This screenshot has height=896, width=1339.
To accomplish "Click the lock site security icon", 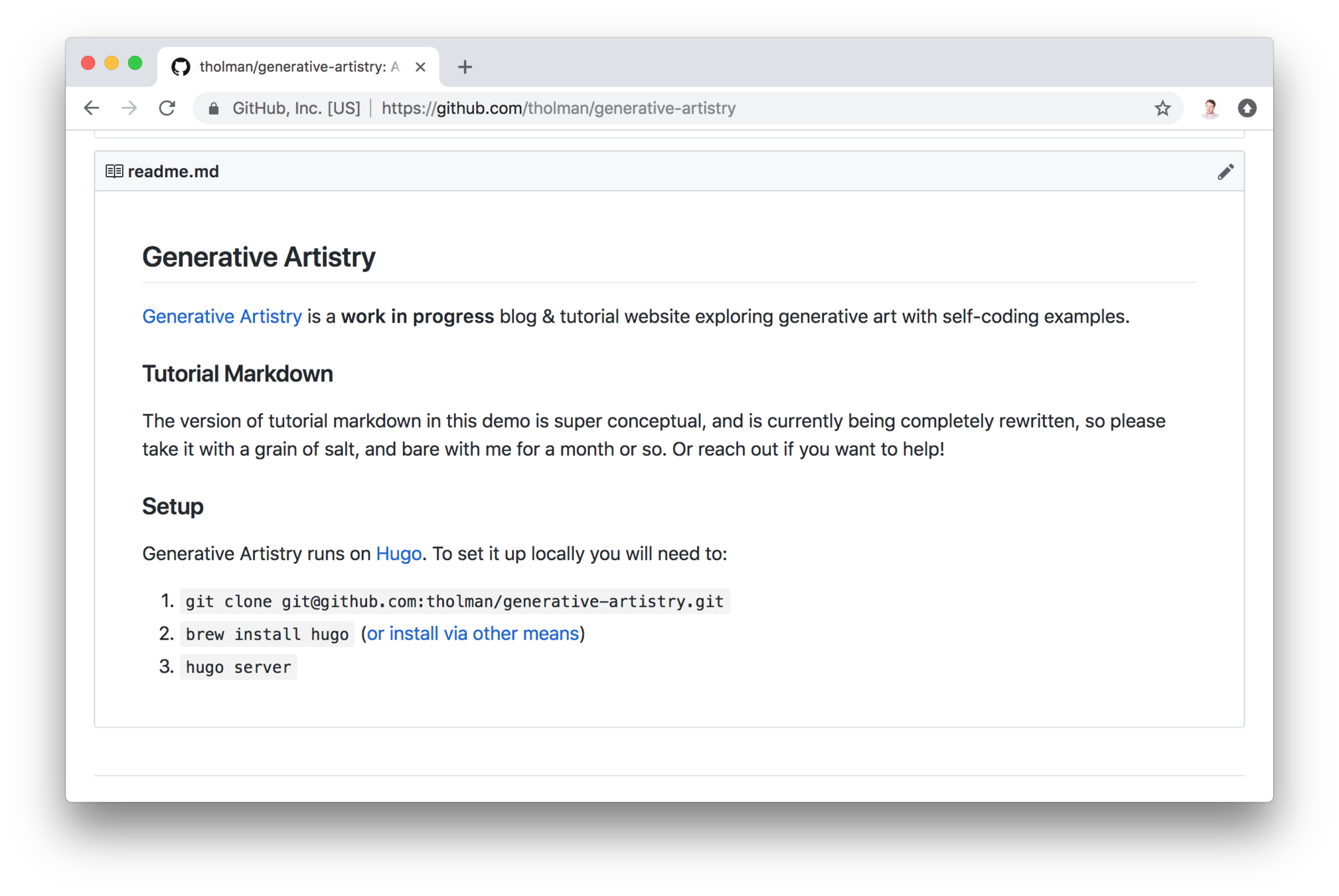I will [x=214, y=108].
